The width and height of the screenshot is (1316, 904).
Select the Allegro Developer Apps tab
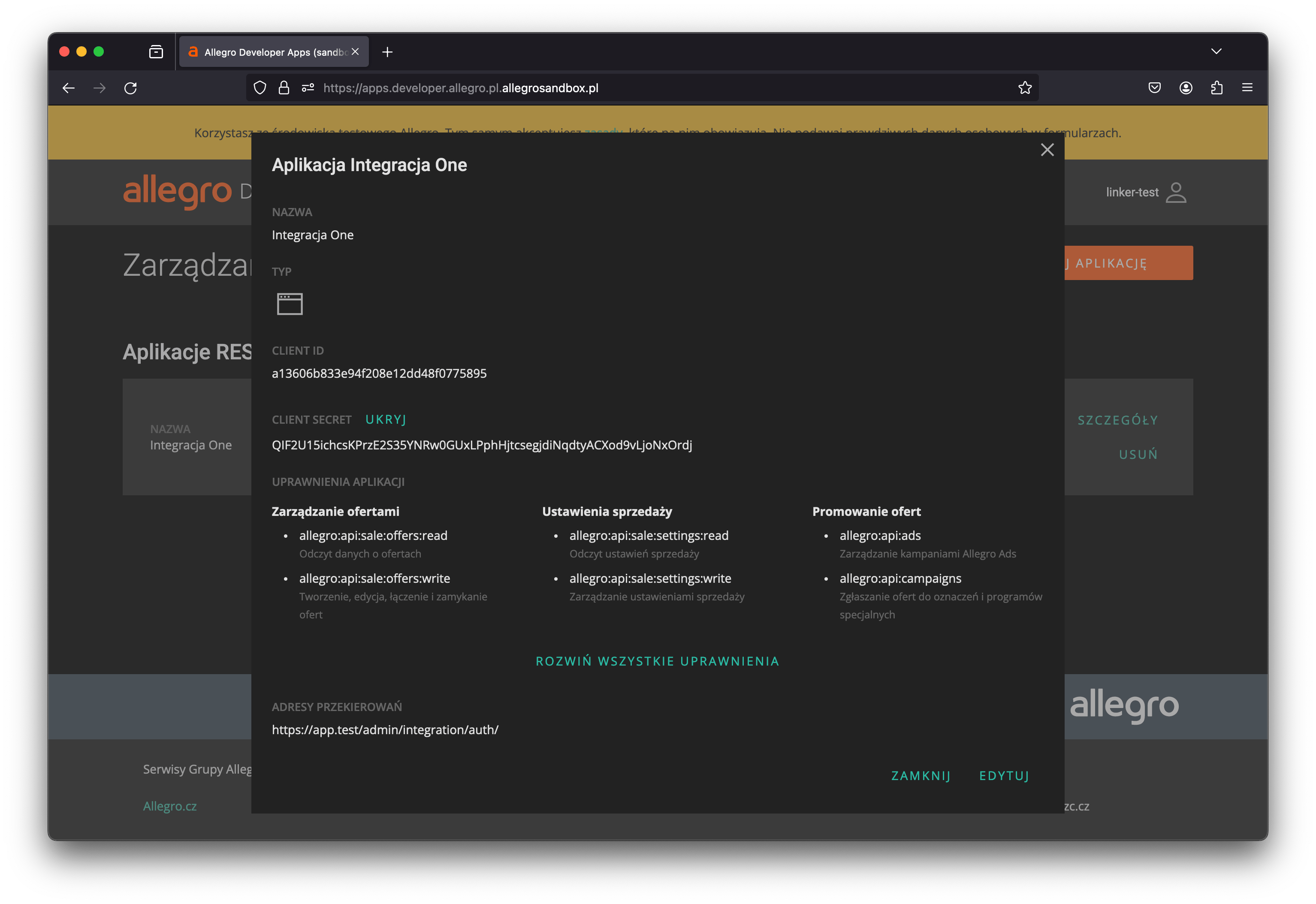(274, 52)
